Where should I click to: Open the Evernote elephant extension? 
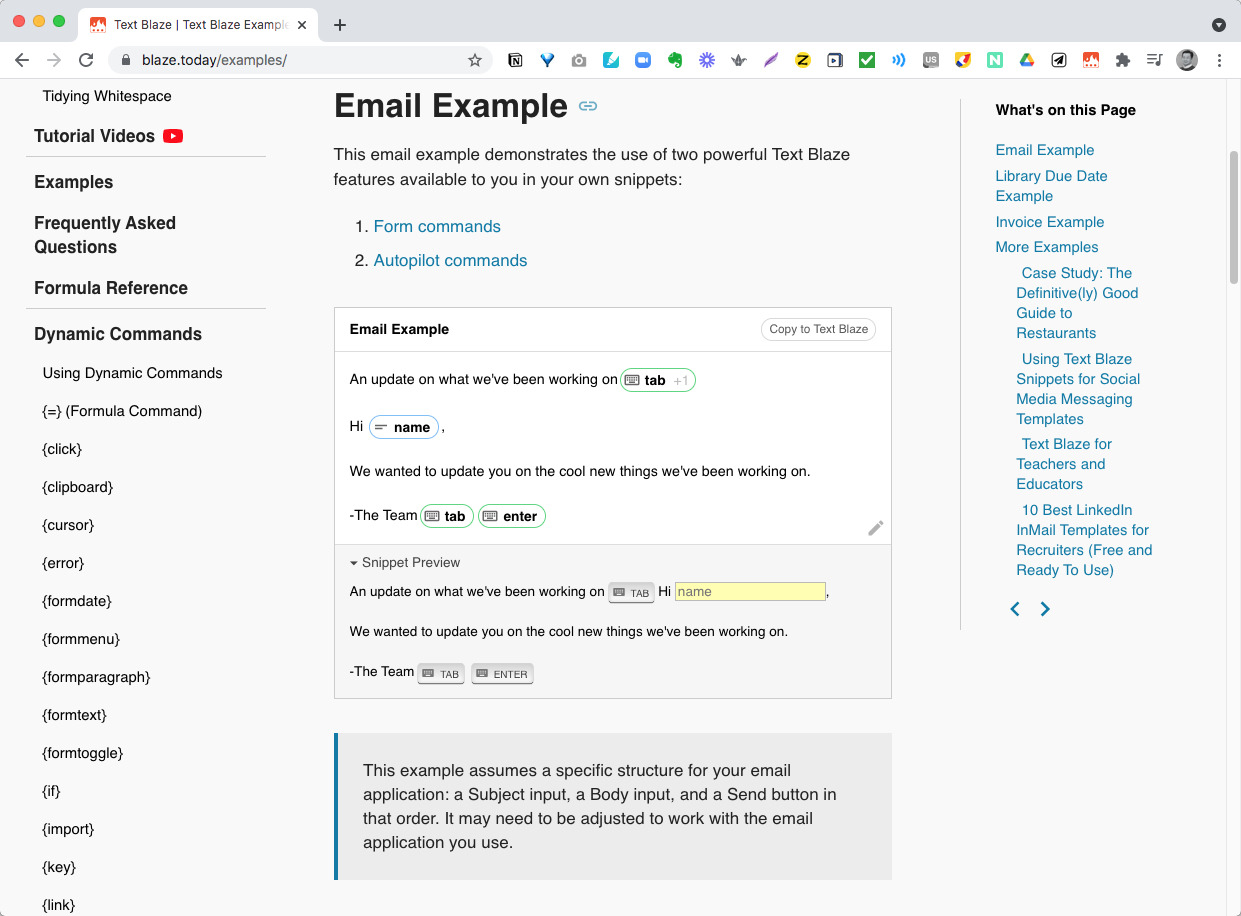click(675, 60)
